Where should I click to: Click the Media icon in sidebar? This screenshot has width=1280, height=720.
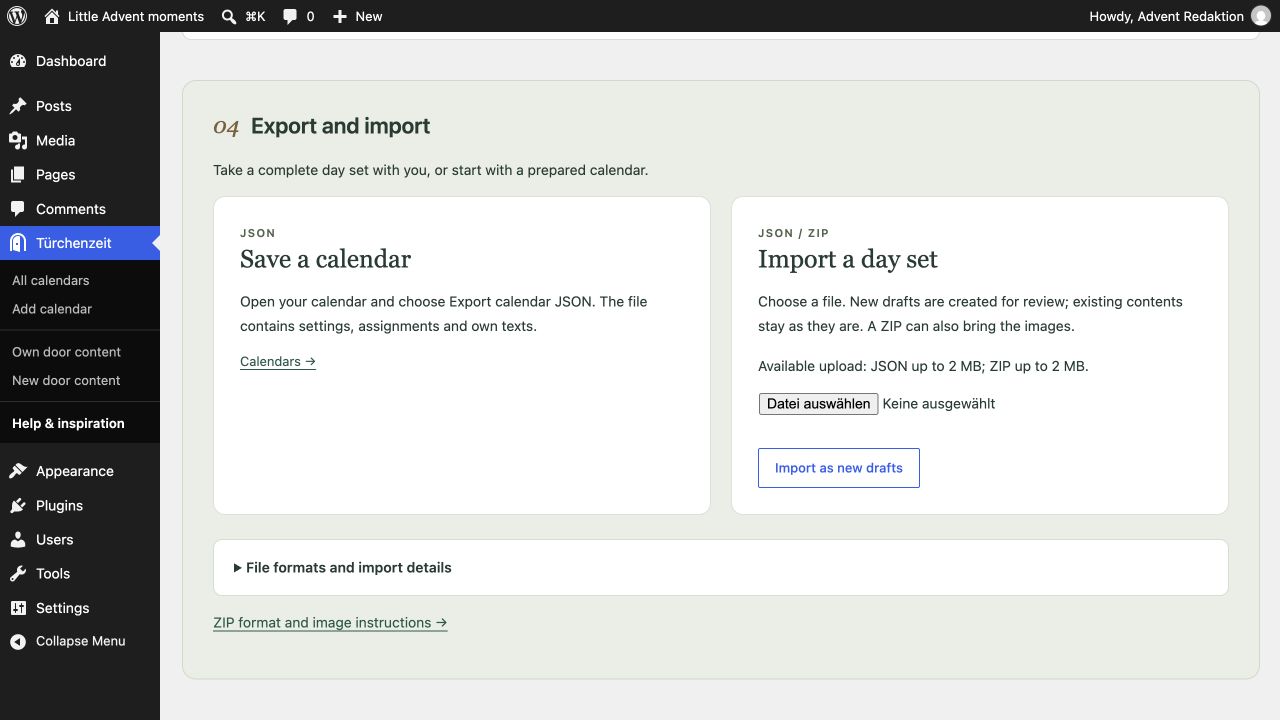18,140
